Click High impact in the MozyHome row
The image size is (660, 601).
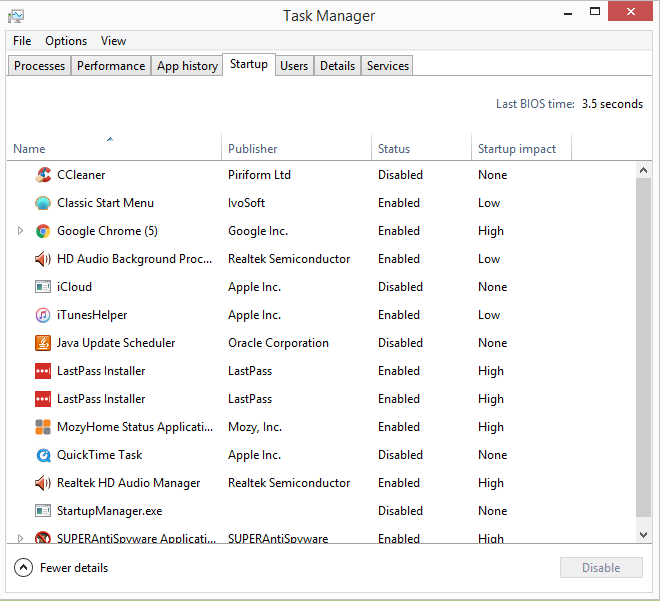[x=491, y=427]
